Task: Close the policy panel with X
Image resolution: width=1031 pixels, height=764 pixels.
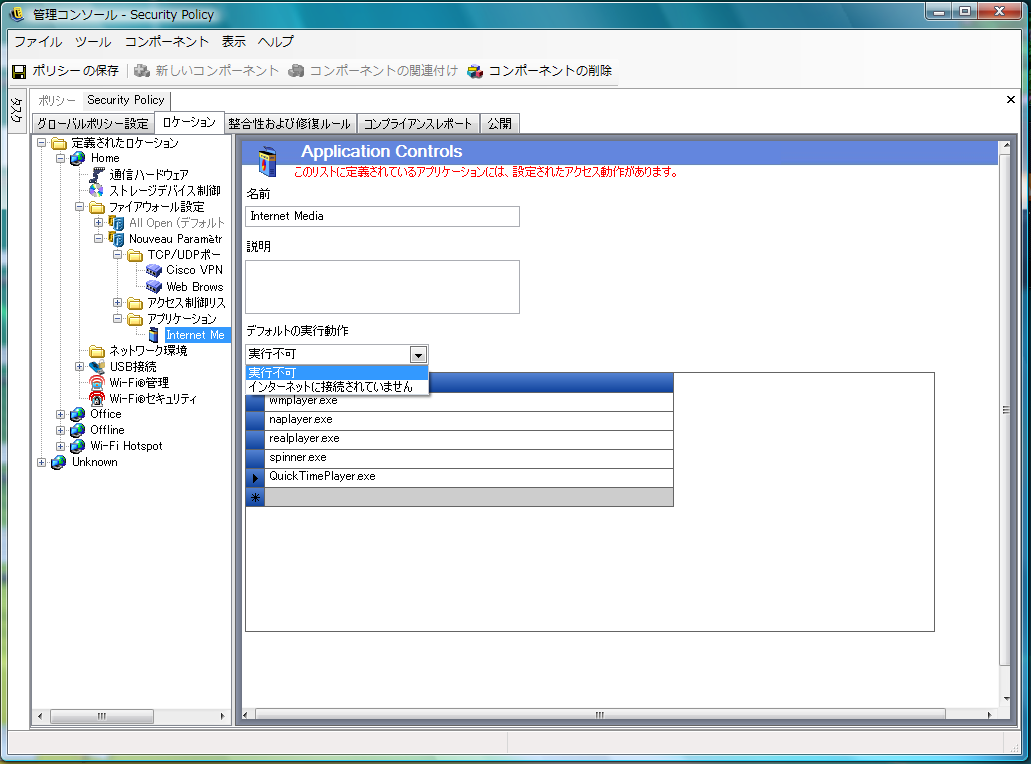Action: [1011, 99]
